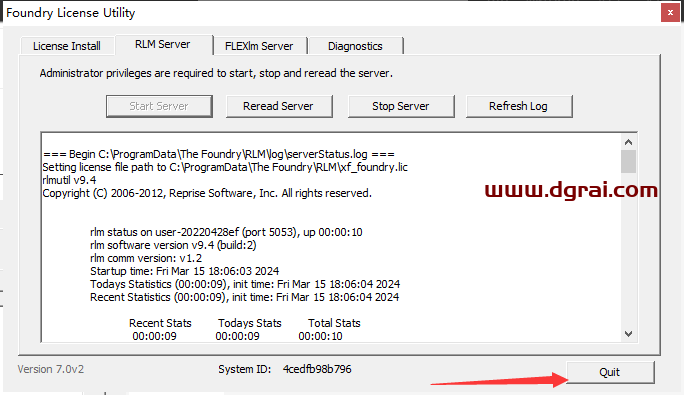Viewport: 684px width, 395px height.
Task: Click the 'Setting license file path' log line
Action: click(225, 167)
